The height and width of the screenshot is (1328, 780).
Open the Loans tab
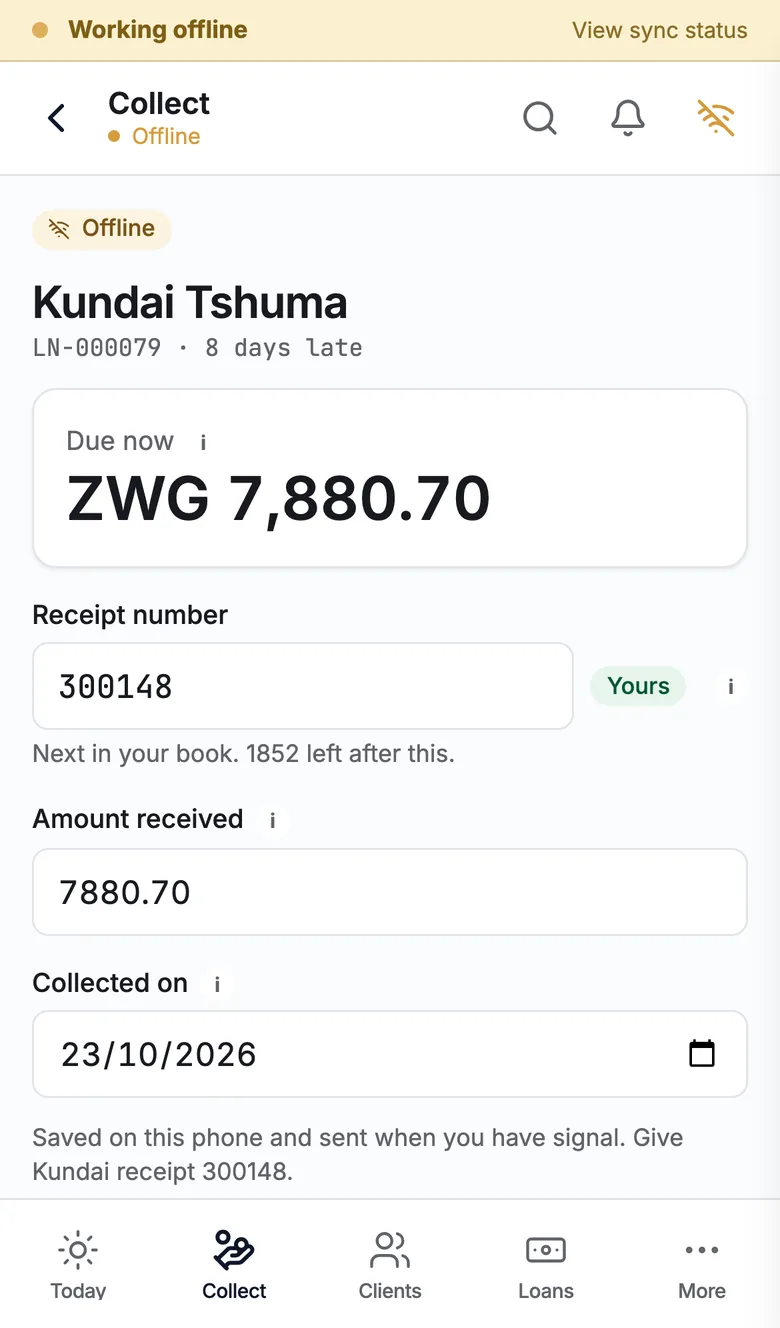pyautogui.click(x=546, y=1264)
